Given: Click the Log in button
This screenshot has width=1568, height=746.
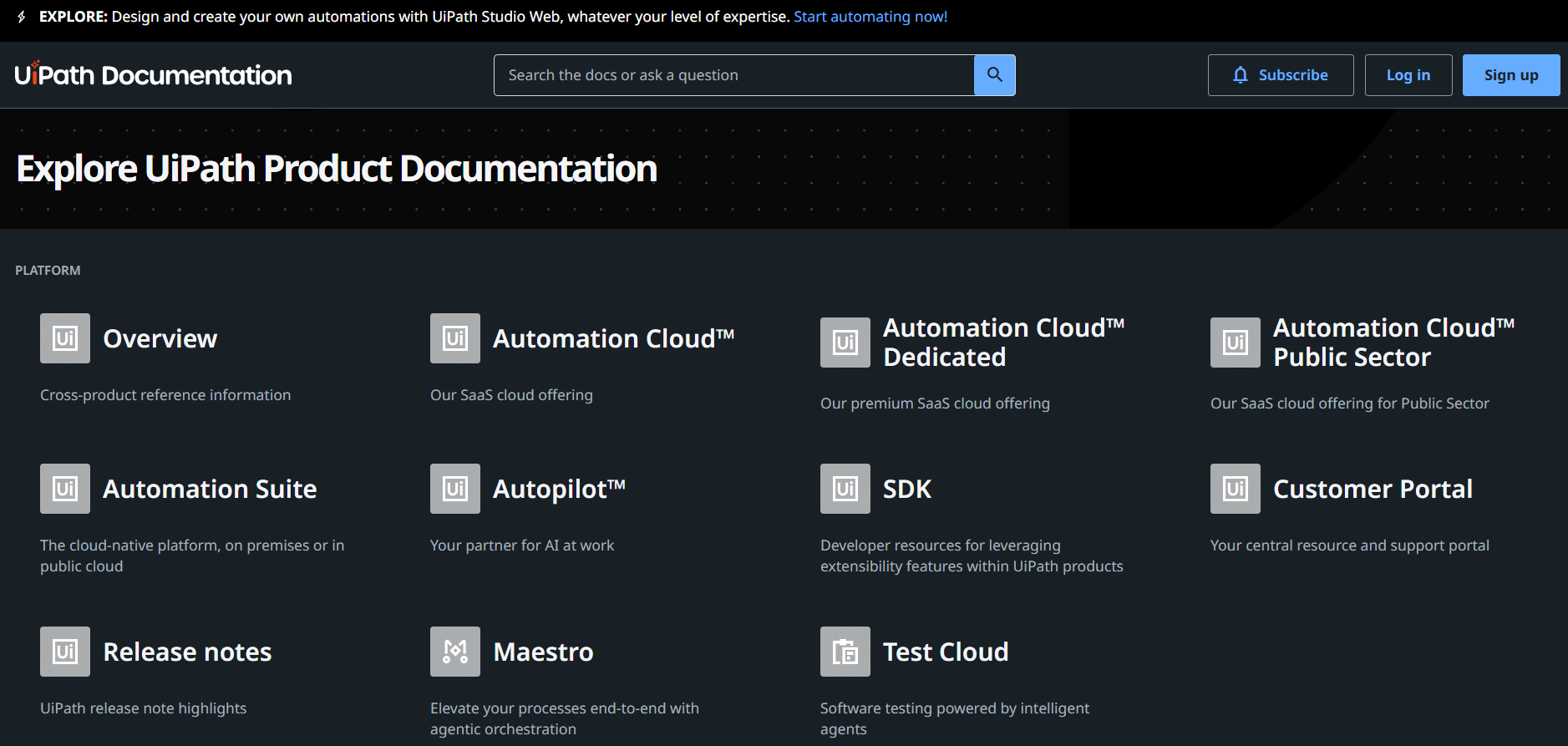Looking at the screenshot, I should [x=1408, y=75].
